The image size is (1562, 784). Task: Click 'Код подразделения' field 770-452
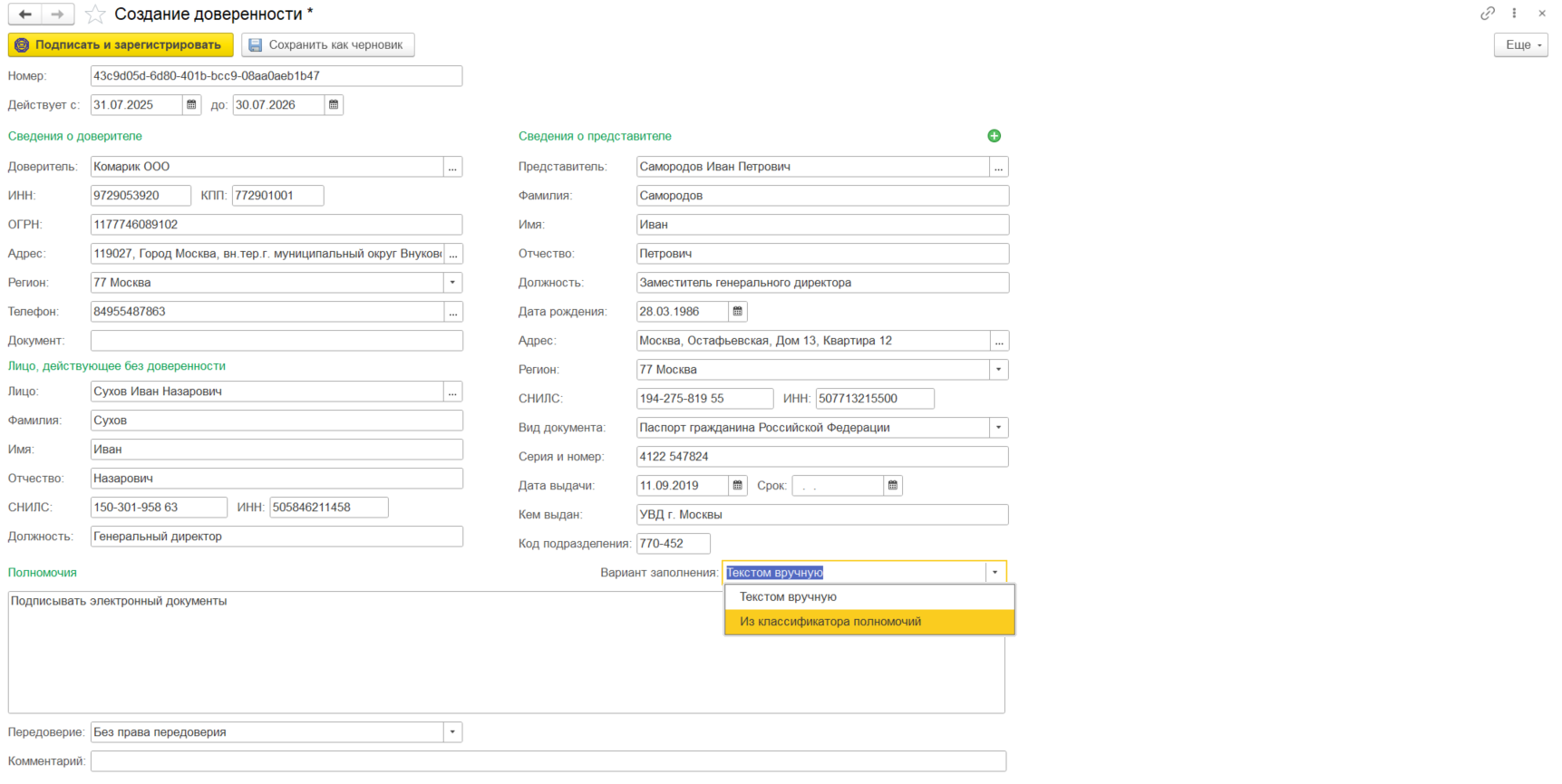click(x=674, y=544)
